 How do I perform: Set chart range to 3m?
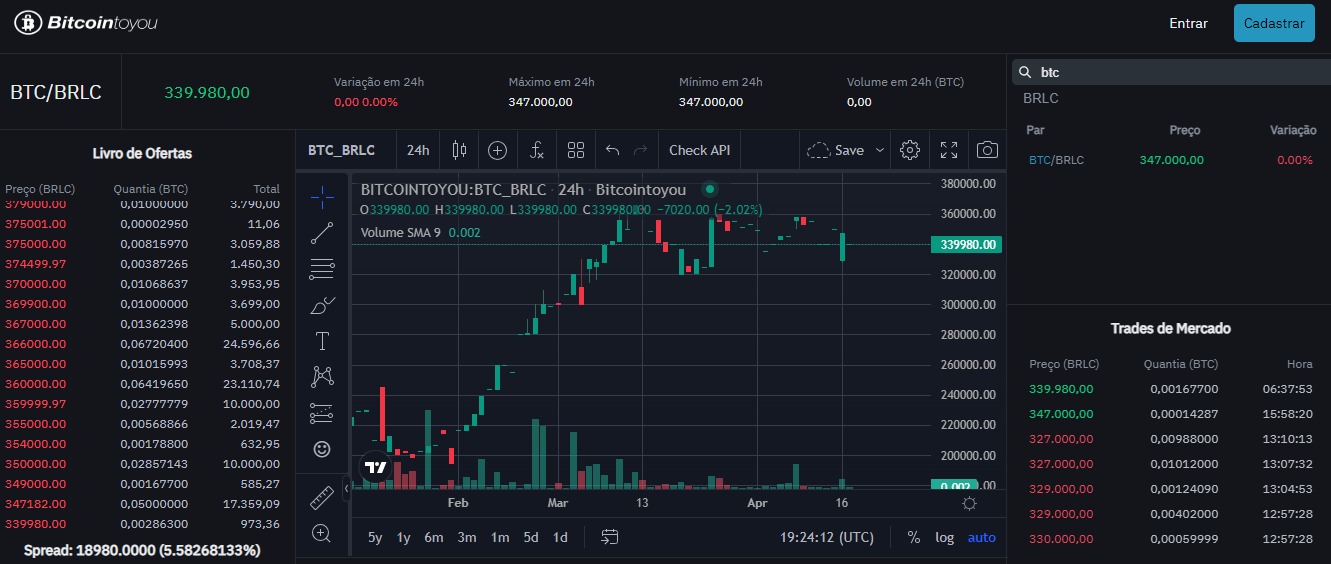(x=467, y=537)
